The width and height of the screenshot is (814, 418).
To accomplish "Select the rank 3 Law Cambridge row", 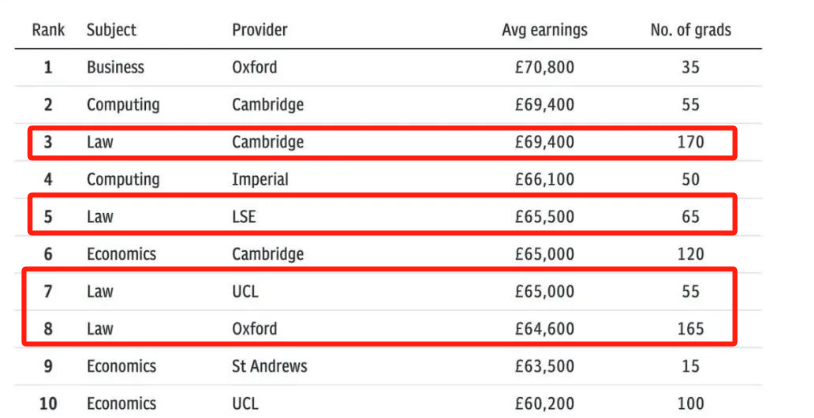I will coord(382,142).
